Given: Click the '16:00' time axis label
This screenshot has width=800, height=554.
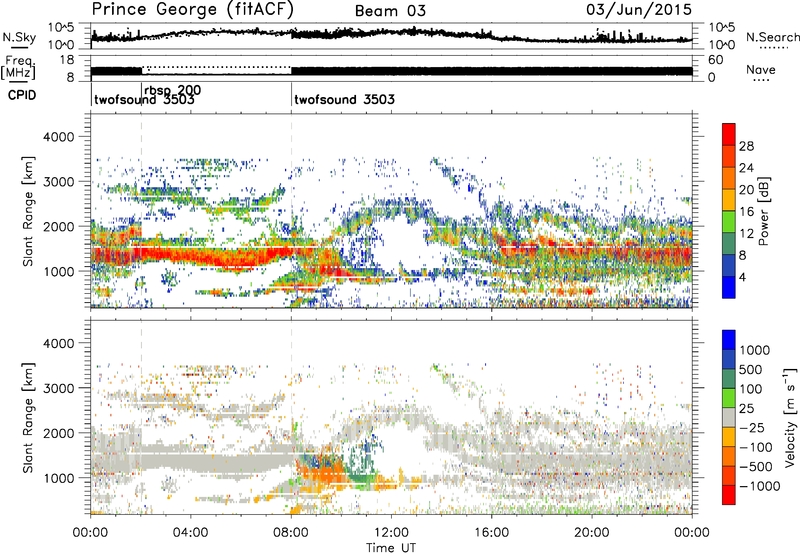Looking at the screenshot, I should 492,533.
